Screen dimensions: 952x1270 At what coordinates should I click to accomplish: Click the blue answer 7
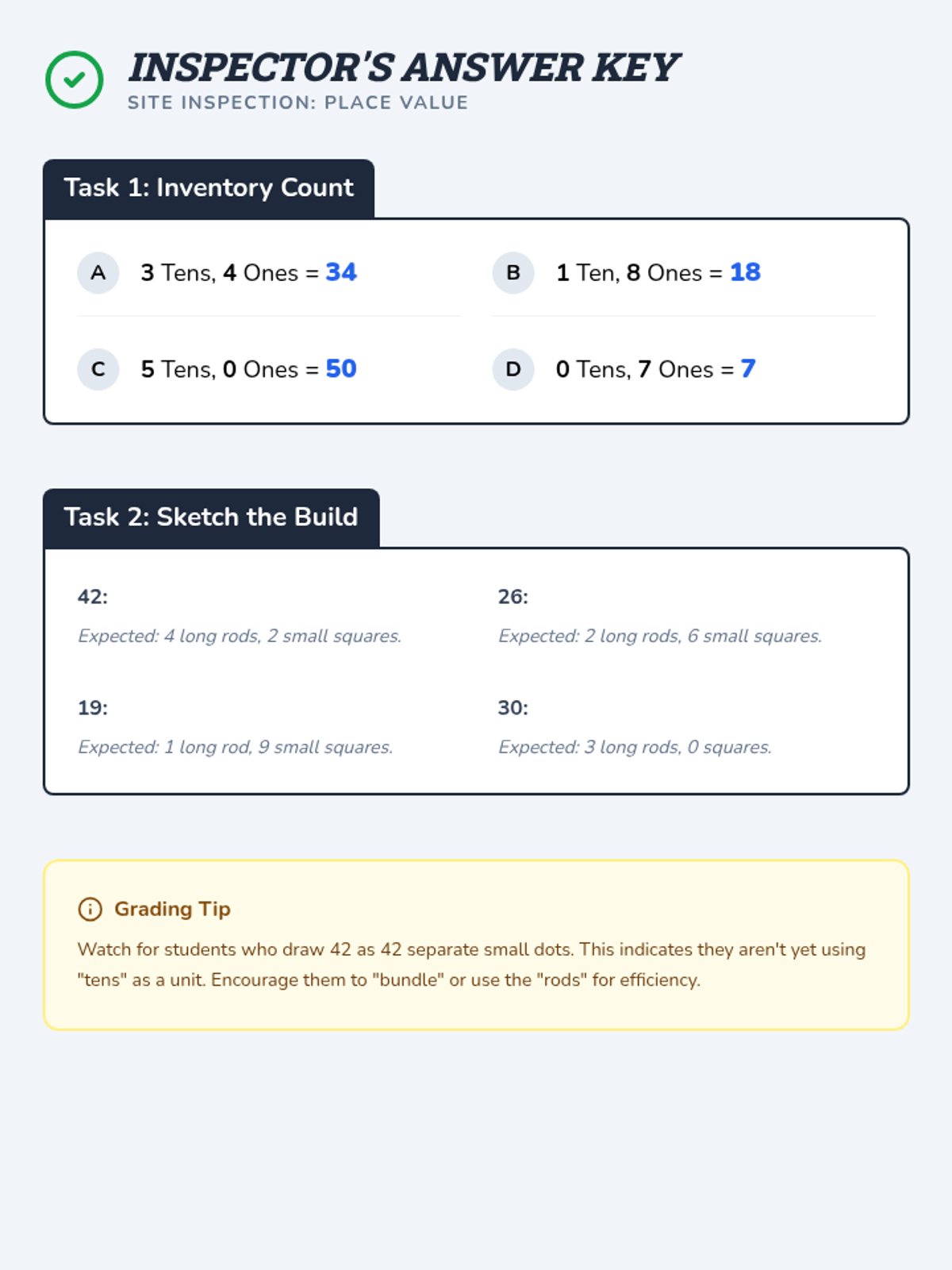coord(748,369)
